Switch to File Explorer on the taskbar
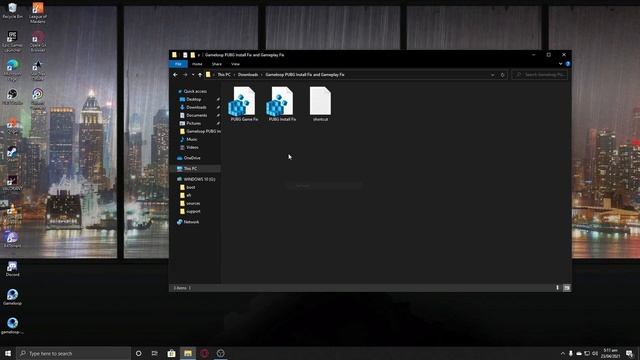 (188, 353)
